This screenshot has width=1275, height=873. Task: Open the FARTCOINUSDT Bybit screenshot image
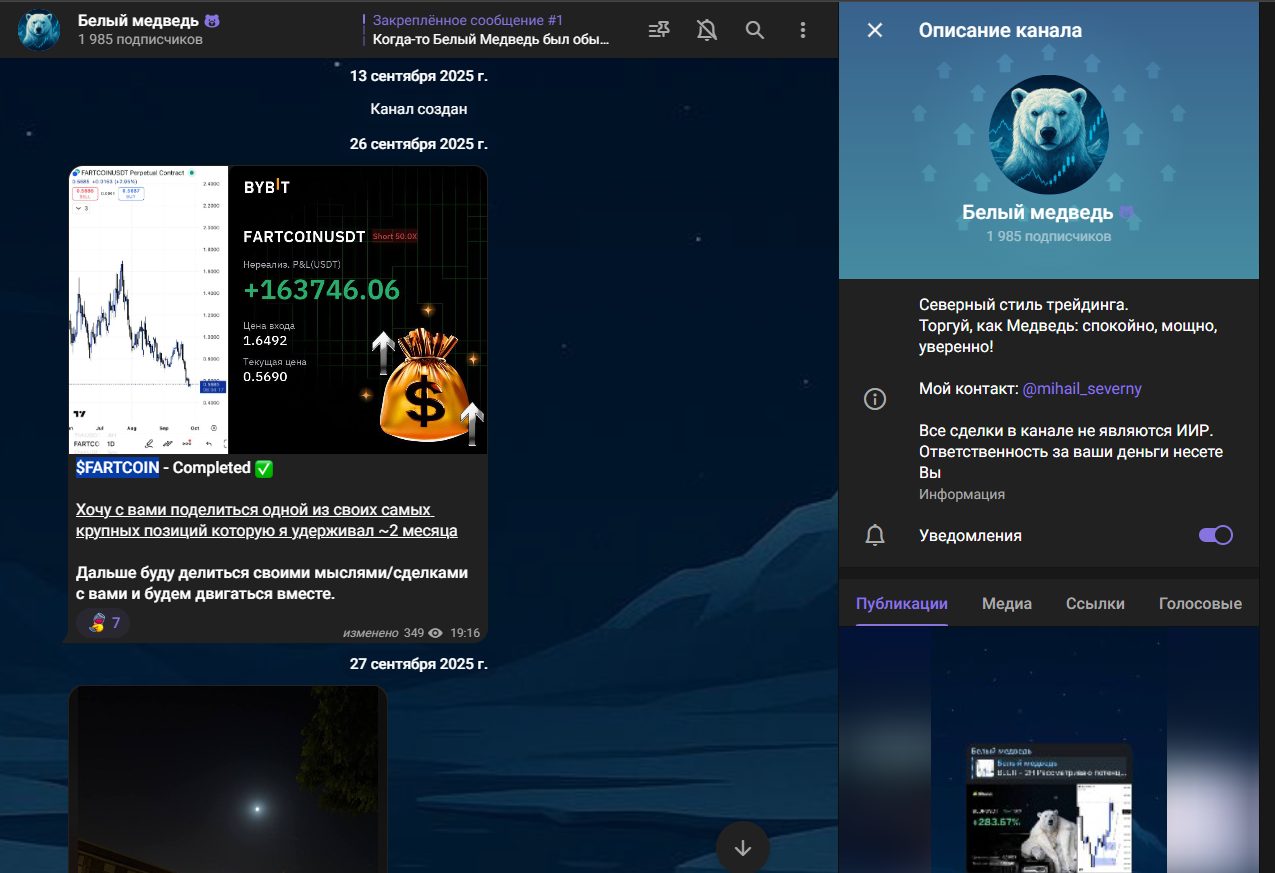click(x=278, y=310)
